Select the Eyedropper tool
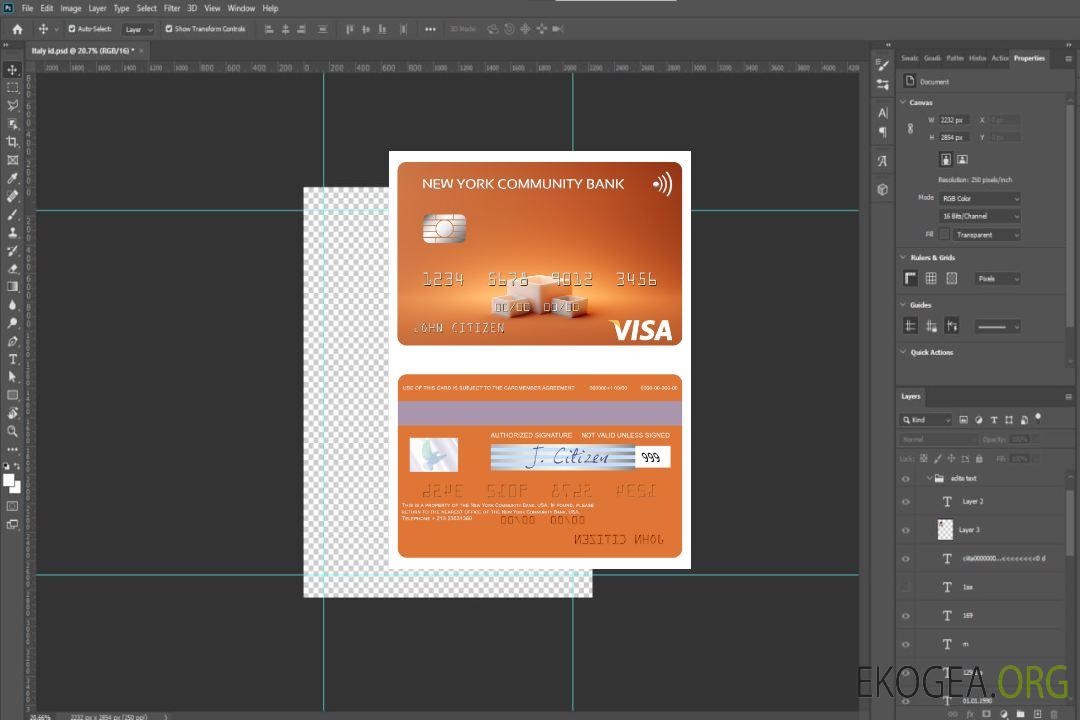Viewport: 1080px width, 720px height. [x=12, y=178]
